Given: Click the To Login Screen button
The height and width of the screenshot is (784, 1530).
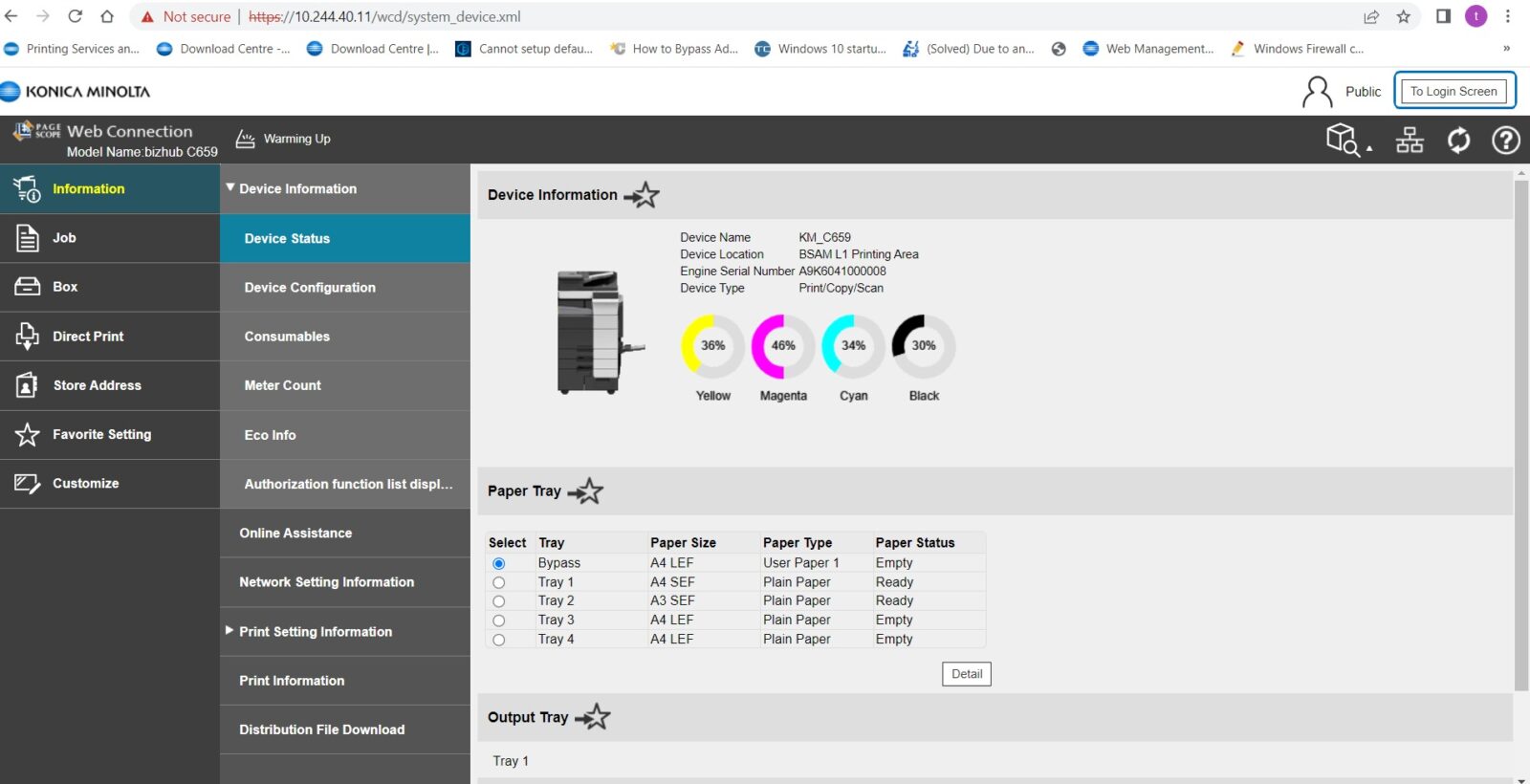Looking at the screenshot, I should [1453, 91].
